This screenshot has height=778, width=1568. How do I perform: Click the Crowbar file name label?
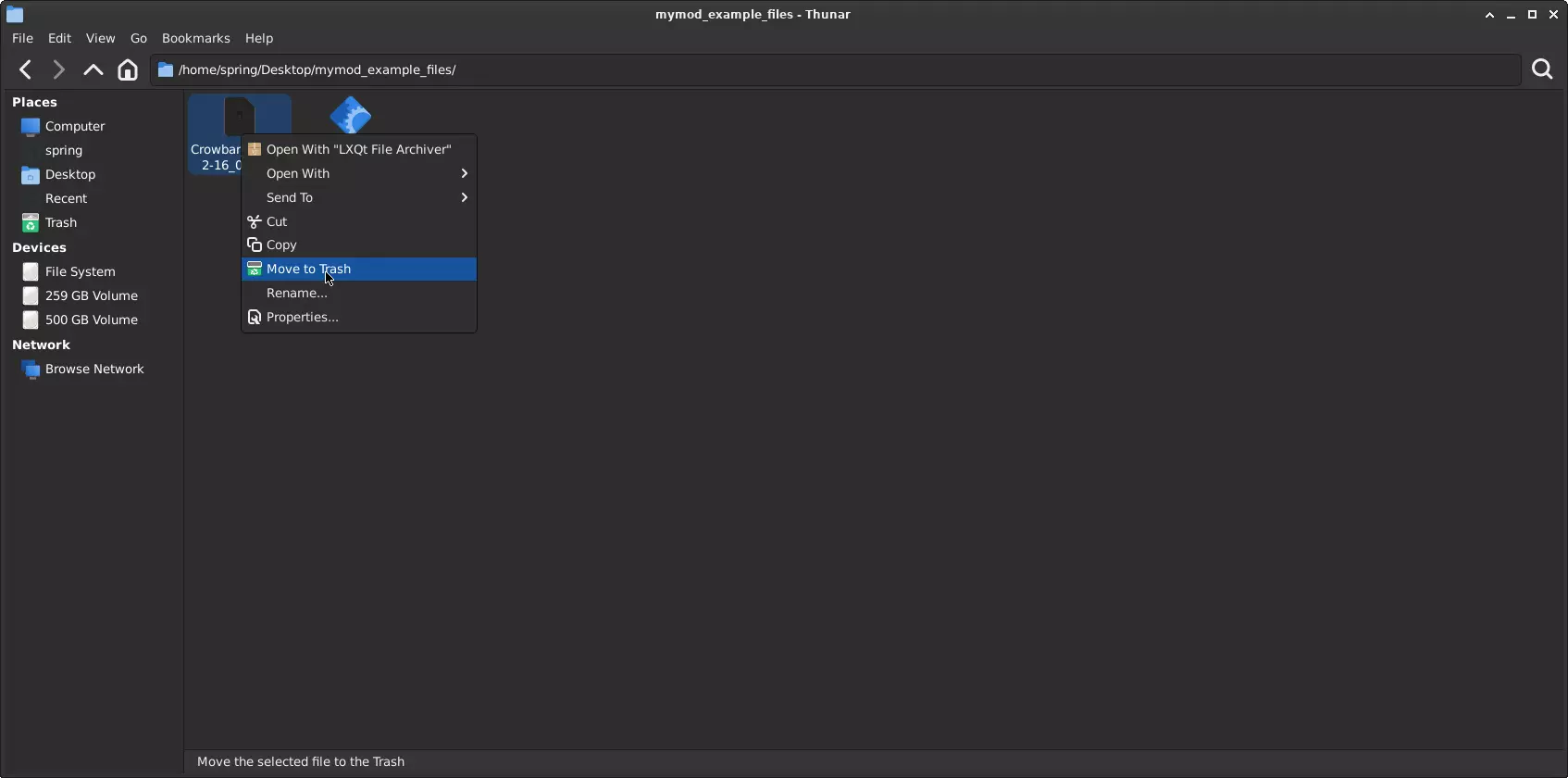click(216, 157)
